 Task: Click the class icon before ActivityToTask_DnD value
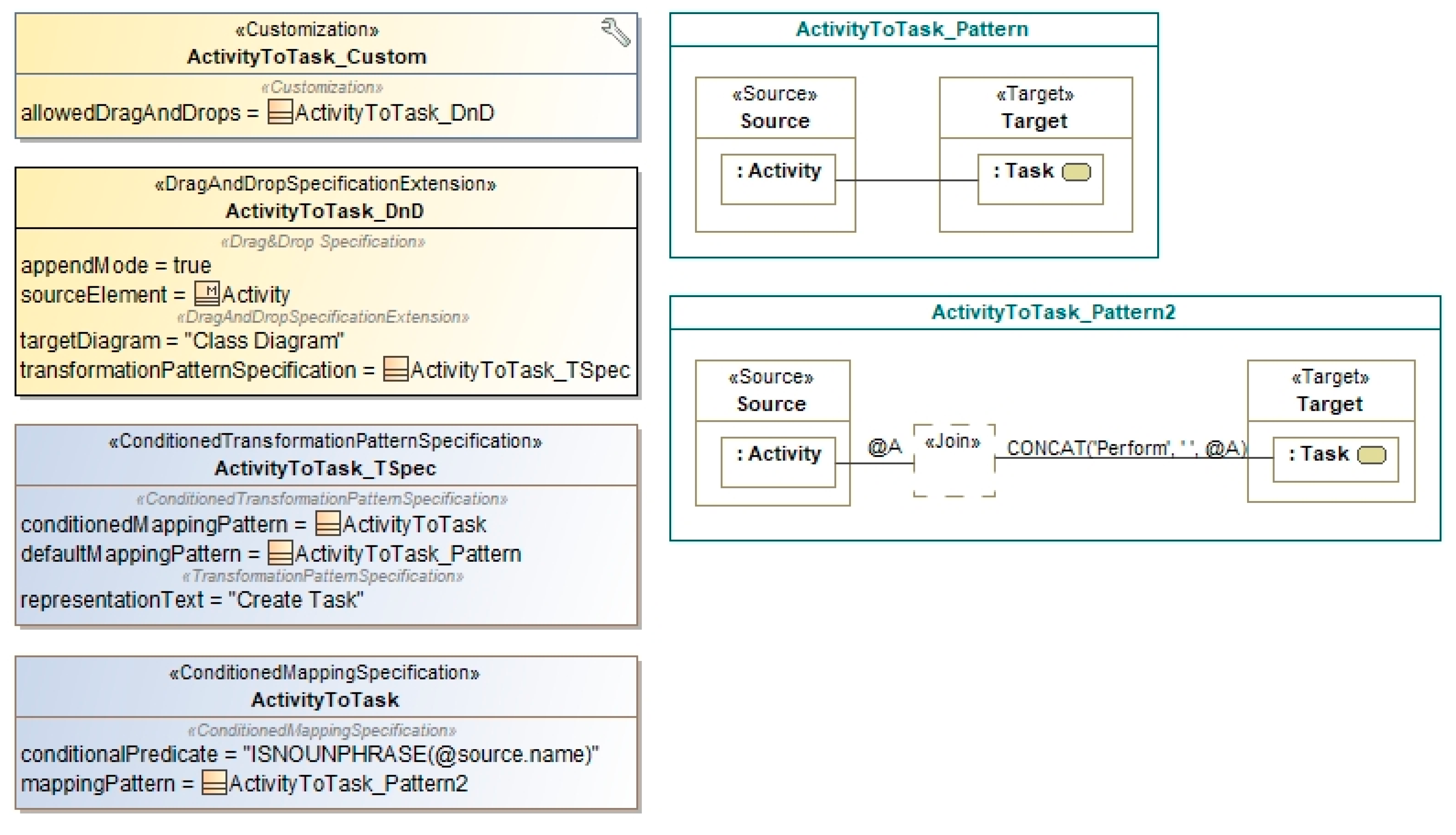tap(280, 113)
